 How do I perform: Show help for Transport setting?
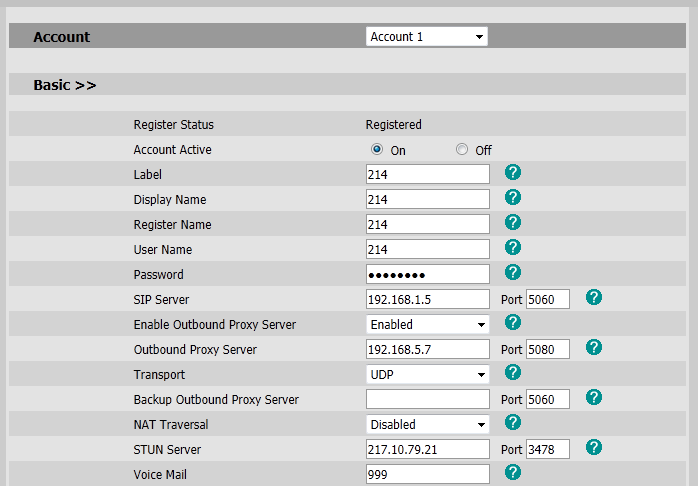coord(513,372)
